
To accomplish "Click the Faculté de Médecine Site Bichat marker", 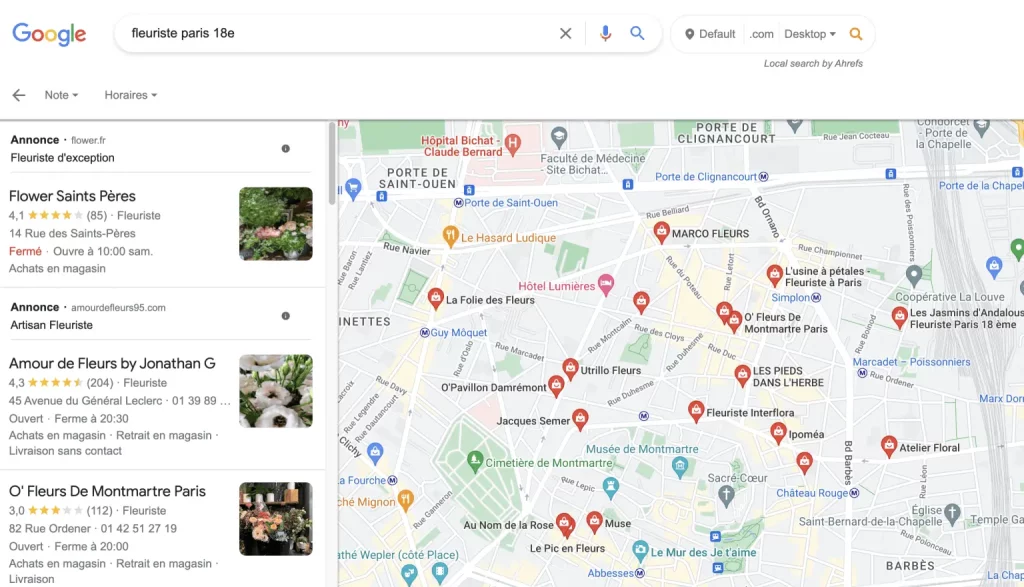I will [558, 136].
